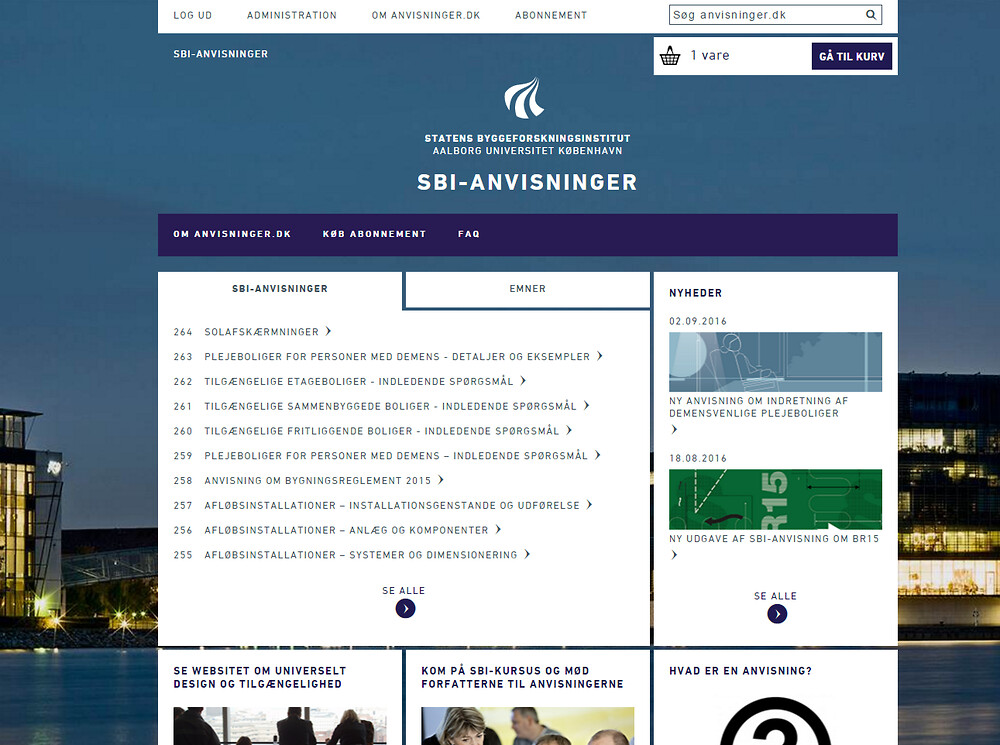Click the search magnifier icon
The image size is (1000, 745).
(871, 15)
